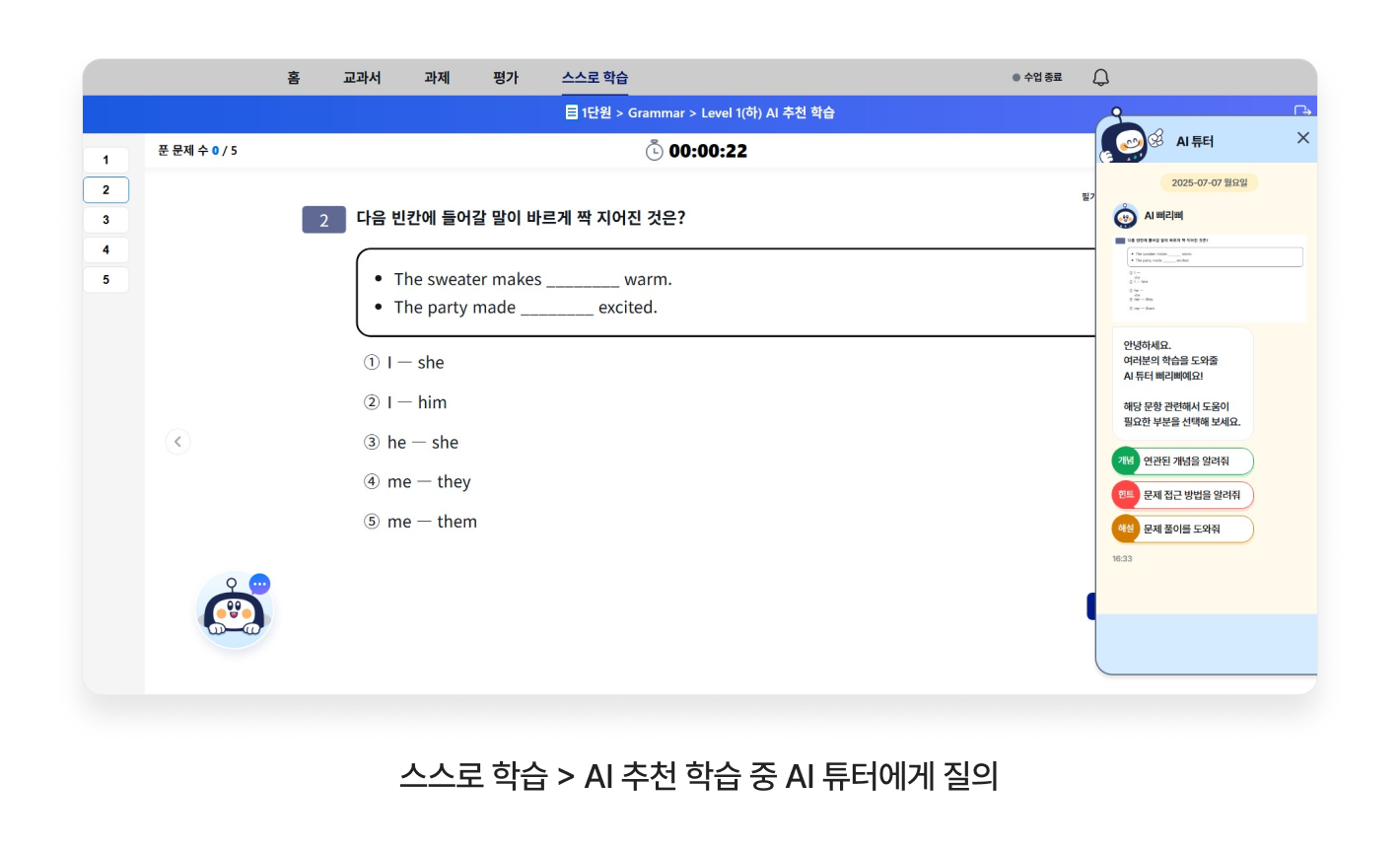1400x851 pixels.
Task: Open the 과제 menu tab
Action: tap(437, 78)
